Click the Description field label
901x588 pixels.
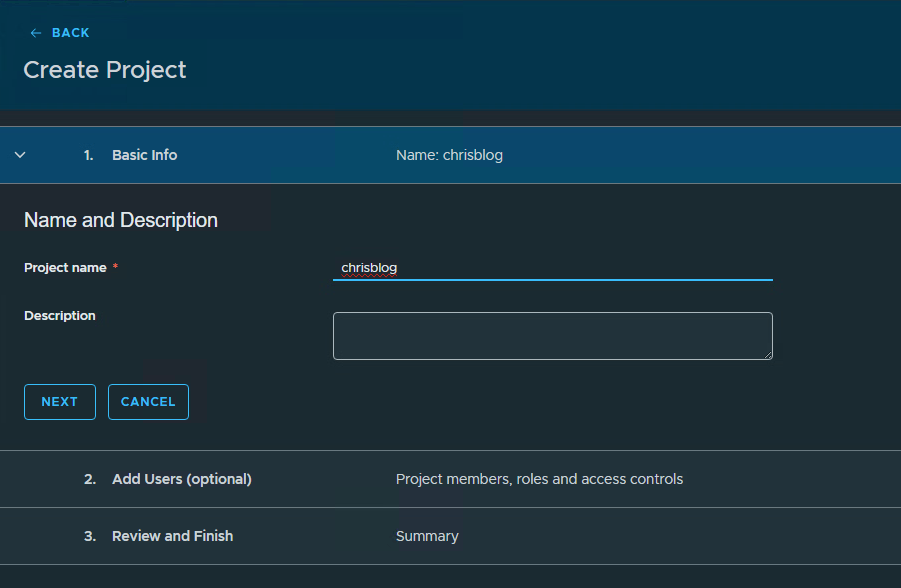[60, 316]
